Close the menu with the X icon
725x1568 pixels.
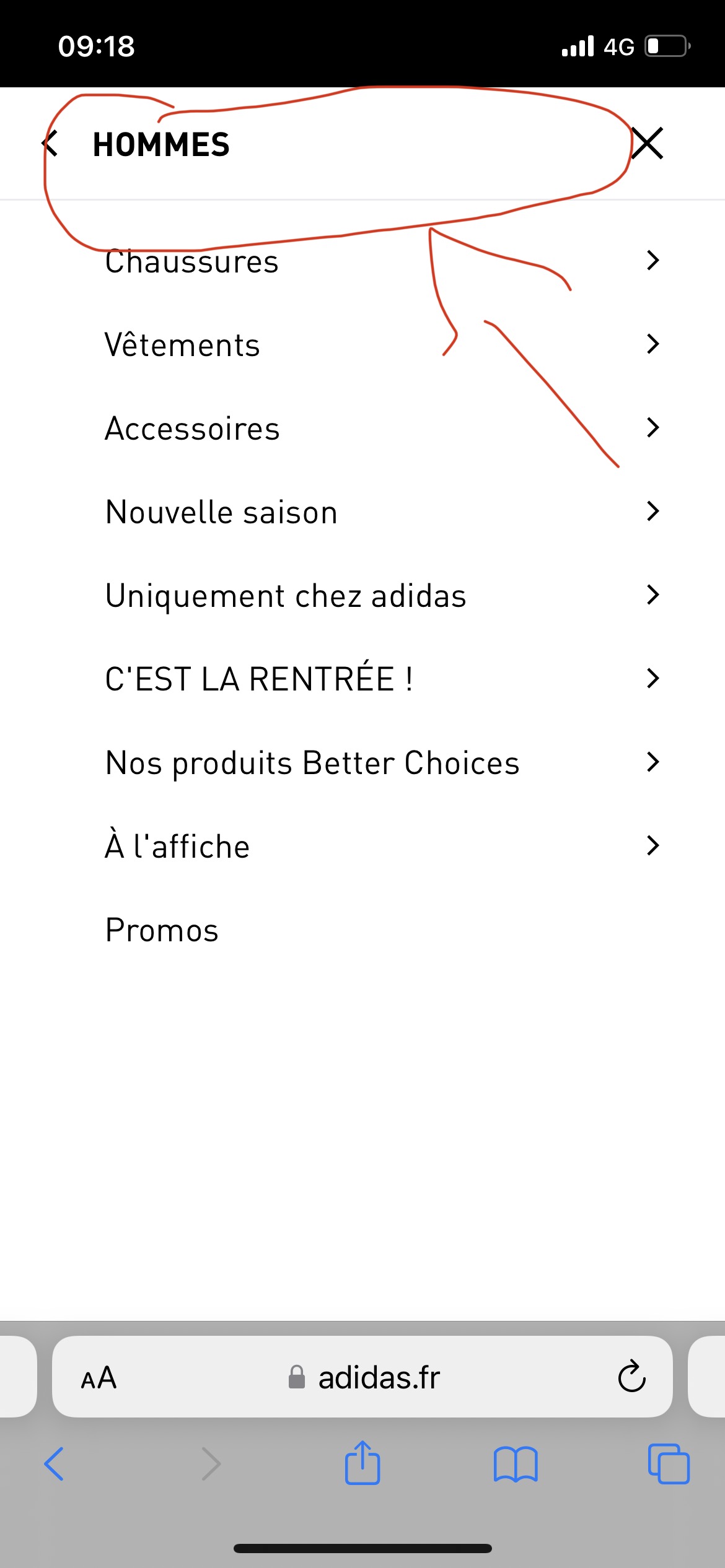click(648, 144)
